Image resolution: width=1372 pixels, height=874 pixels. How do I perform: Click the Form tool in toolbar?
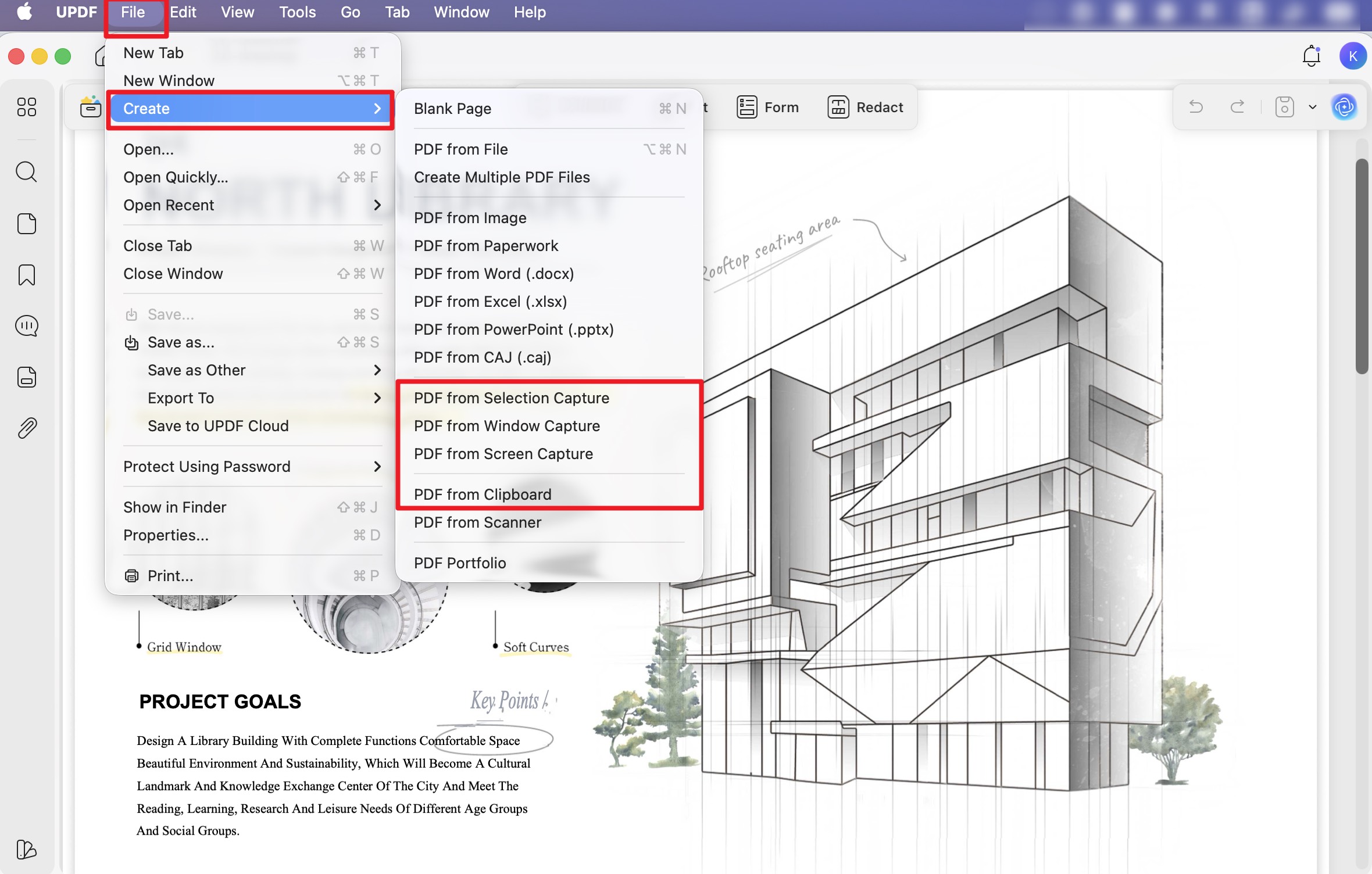click(768, 107)
